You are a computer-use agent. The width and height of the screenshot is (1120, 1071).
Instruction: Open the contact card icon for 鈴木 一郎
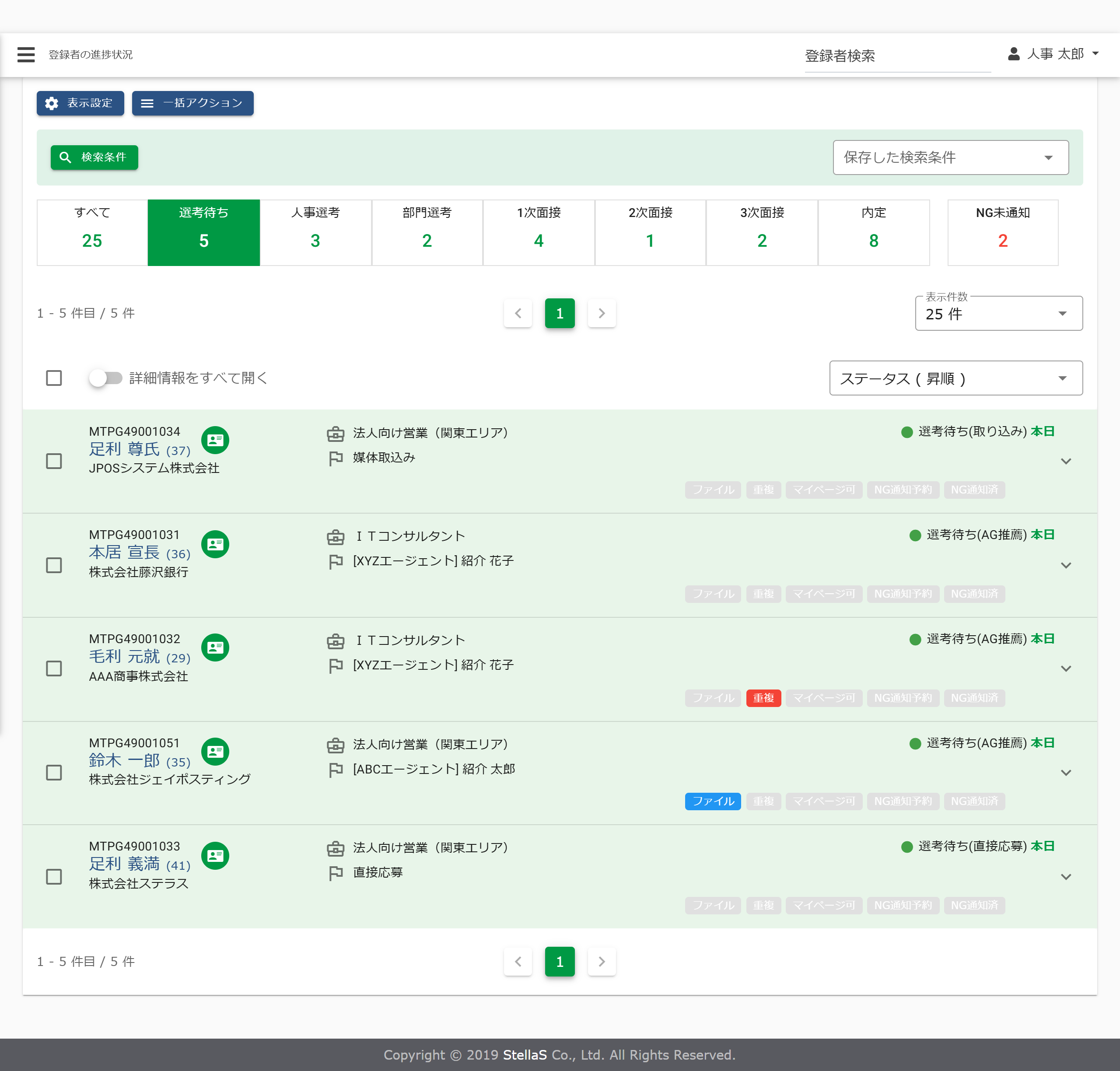[x=215, y=751]
